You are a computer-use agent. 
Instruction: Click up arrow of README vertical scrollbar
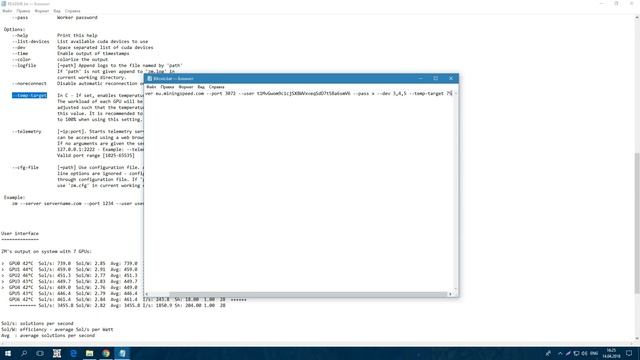point(637,18)
